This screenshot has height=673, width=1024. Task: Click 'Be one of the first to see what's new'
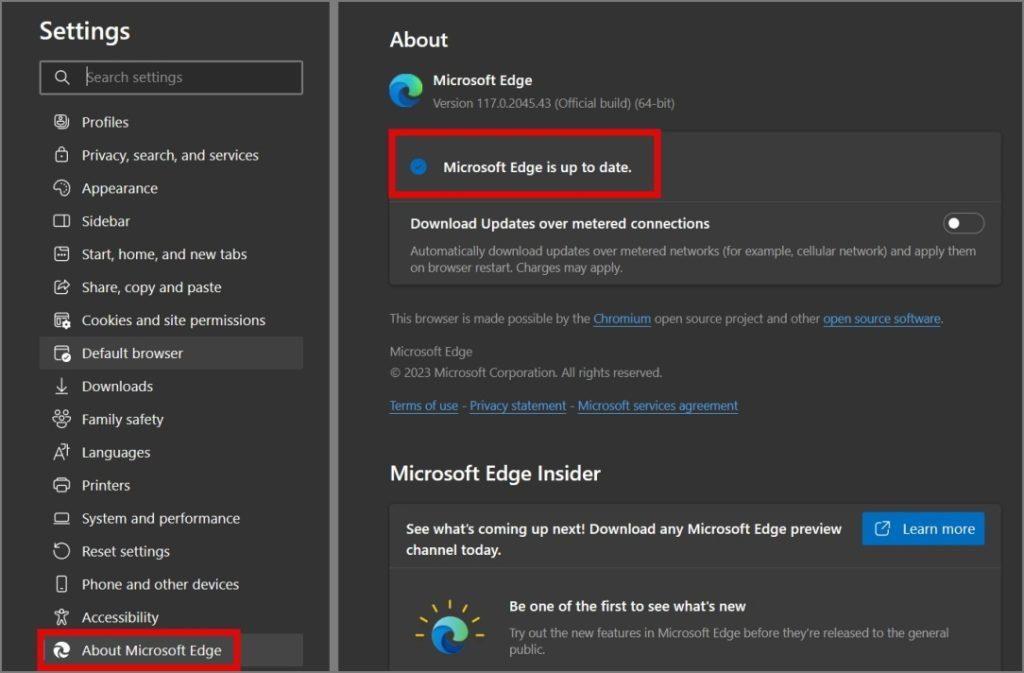628,606
